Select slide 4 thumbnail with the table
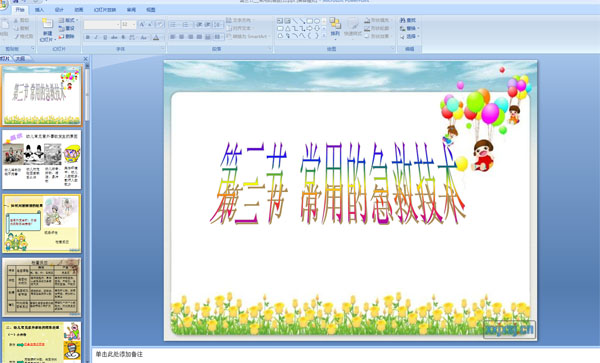Image resolution: width=600 pixels, height=363 pixels. click(42, 287)
